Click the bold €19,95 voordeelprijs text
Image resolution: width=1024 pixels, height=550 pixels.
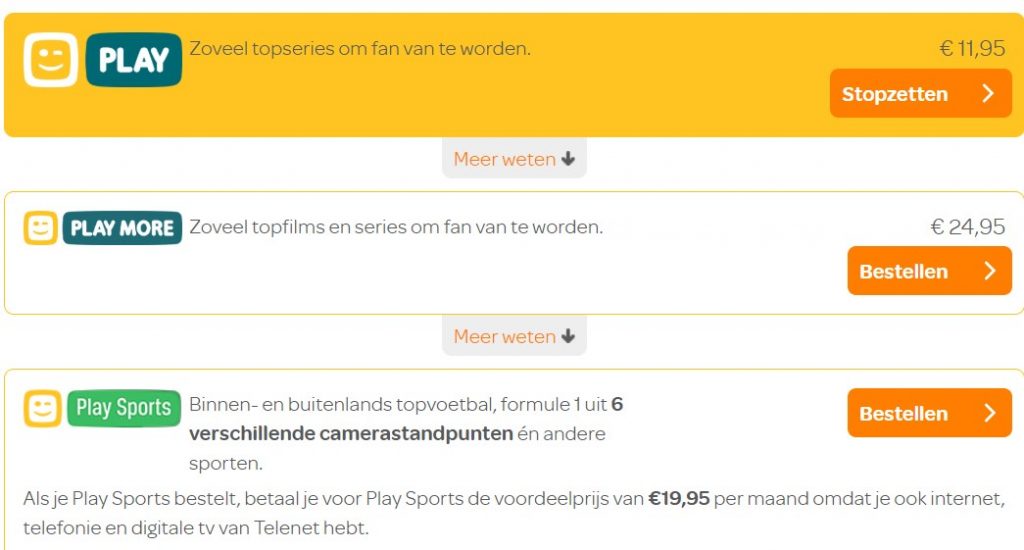coord(679,499)
